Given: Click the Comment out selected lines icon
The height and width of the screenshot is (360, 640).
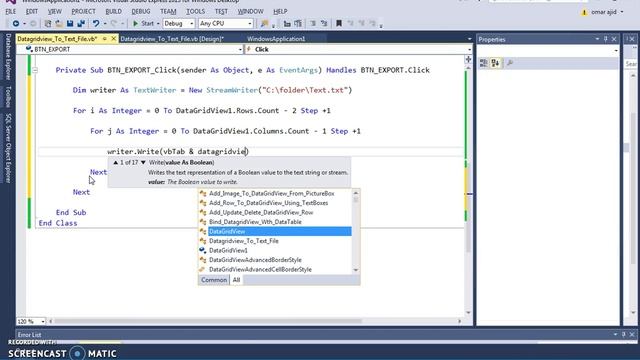Looking at the screenshot, I should [313, 24].
